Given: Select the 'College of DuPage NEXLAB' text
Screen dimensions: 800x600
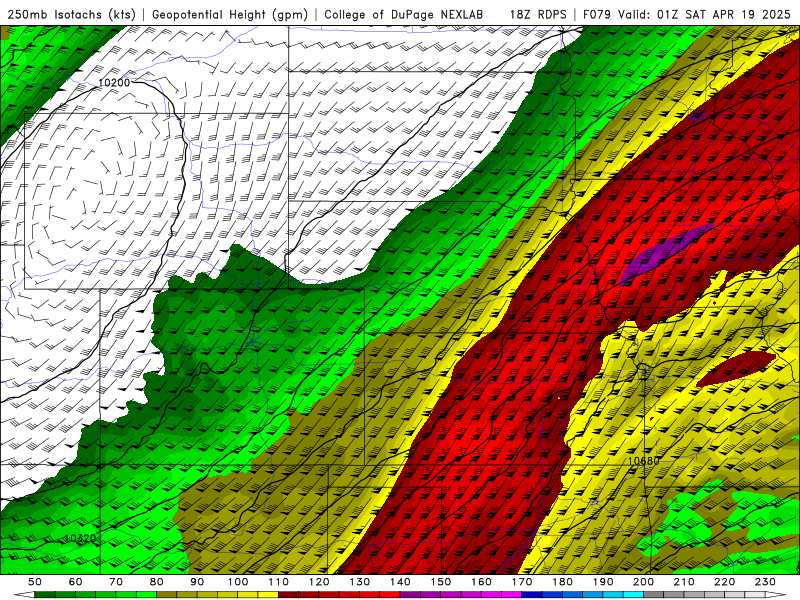Looking at the screenshot, I should 404,14.
